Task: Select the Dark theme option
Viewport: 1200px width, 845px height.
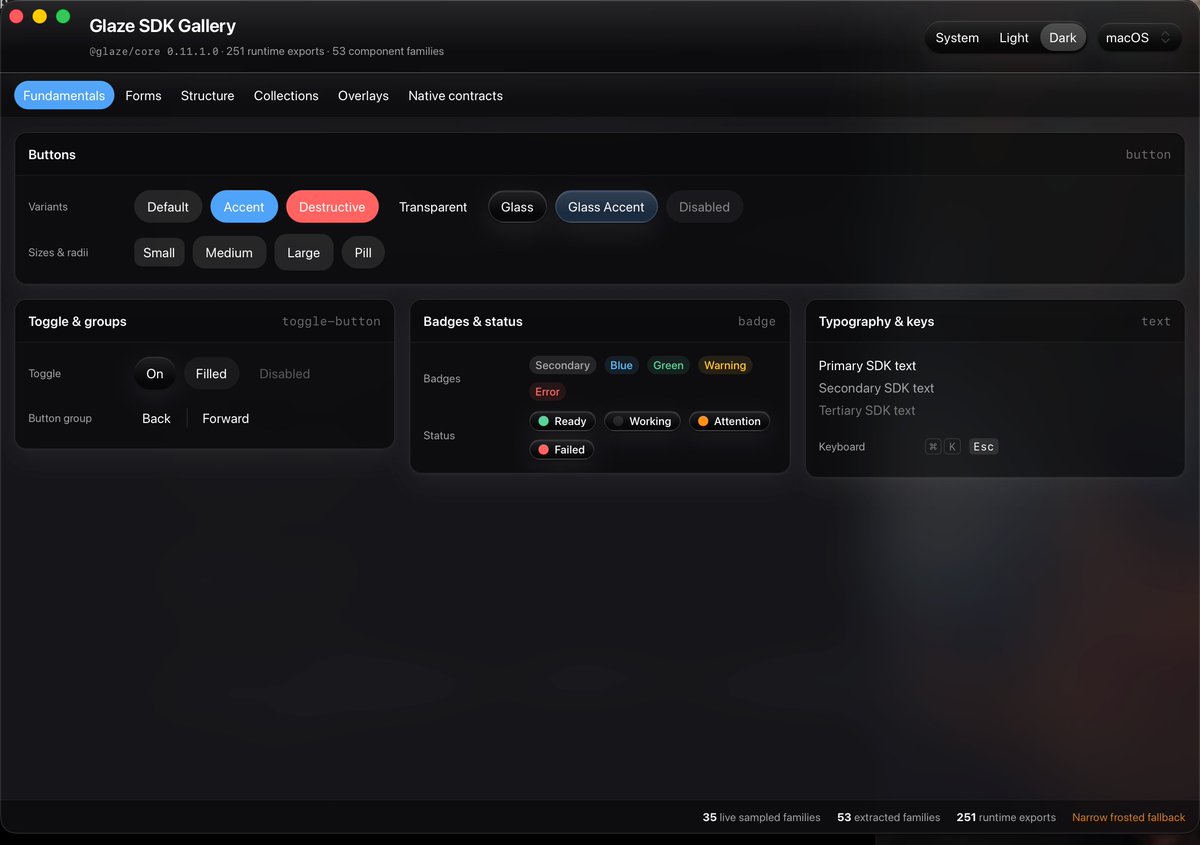Action: (x=1063, y=38)
